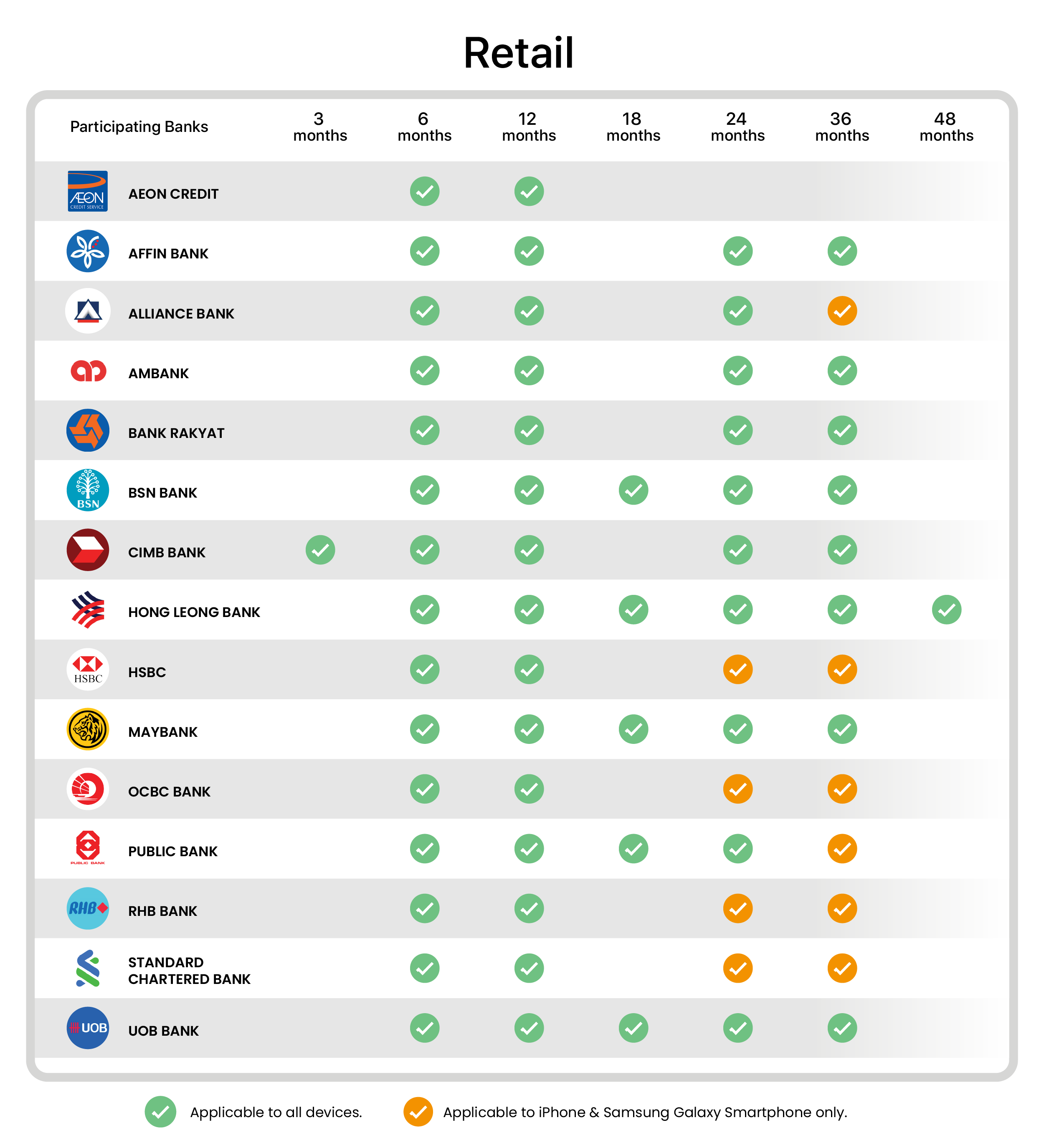Click the 12 months column header
Image resolution: width=1044 pixels, height=1148 pixels.
coord(529,127)
